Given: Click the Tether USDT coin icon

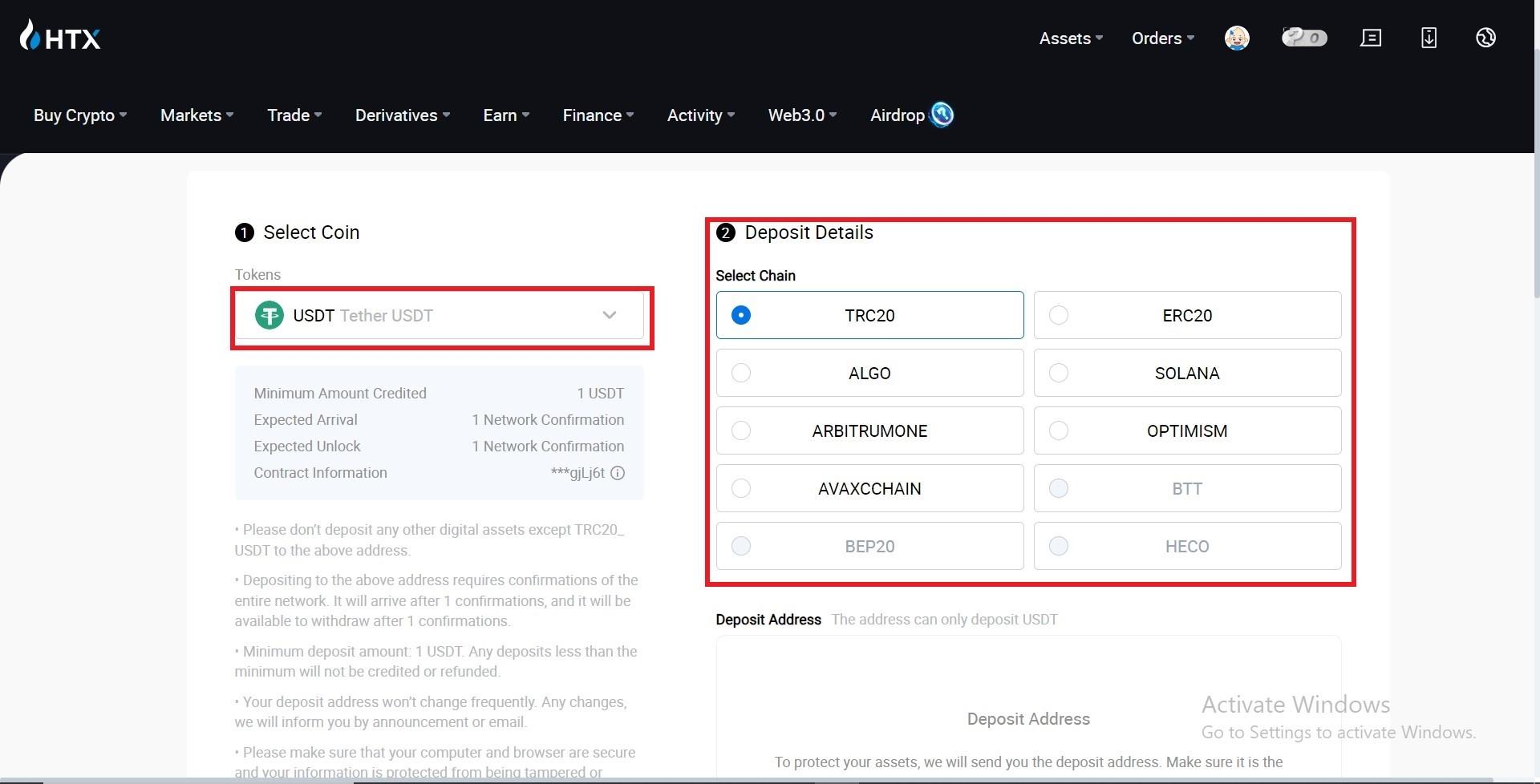Looking at the screenshot, I should tap(269, 315).
